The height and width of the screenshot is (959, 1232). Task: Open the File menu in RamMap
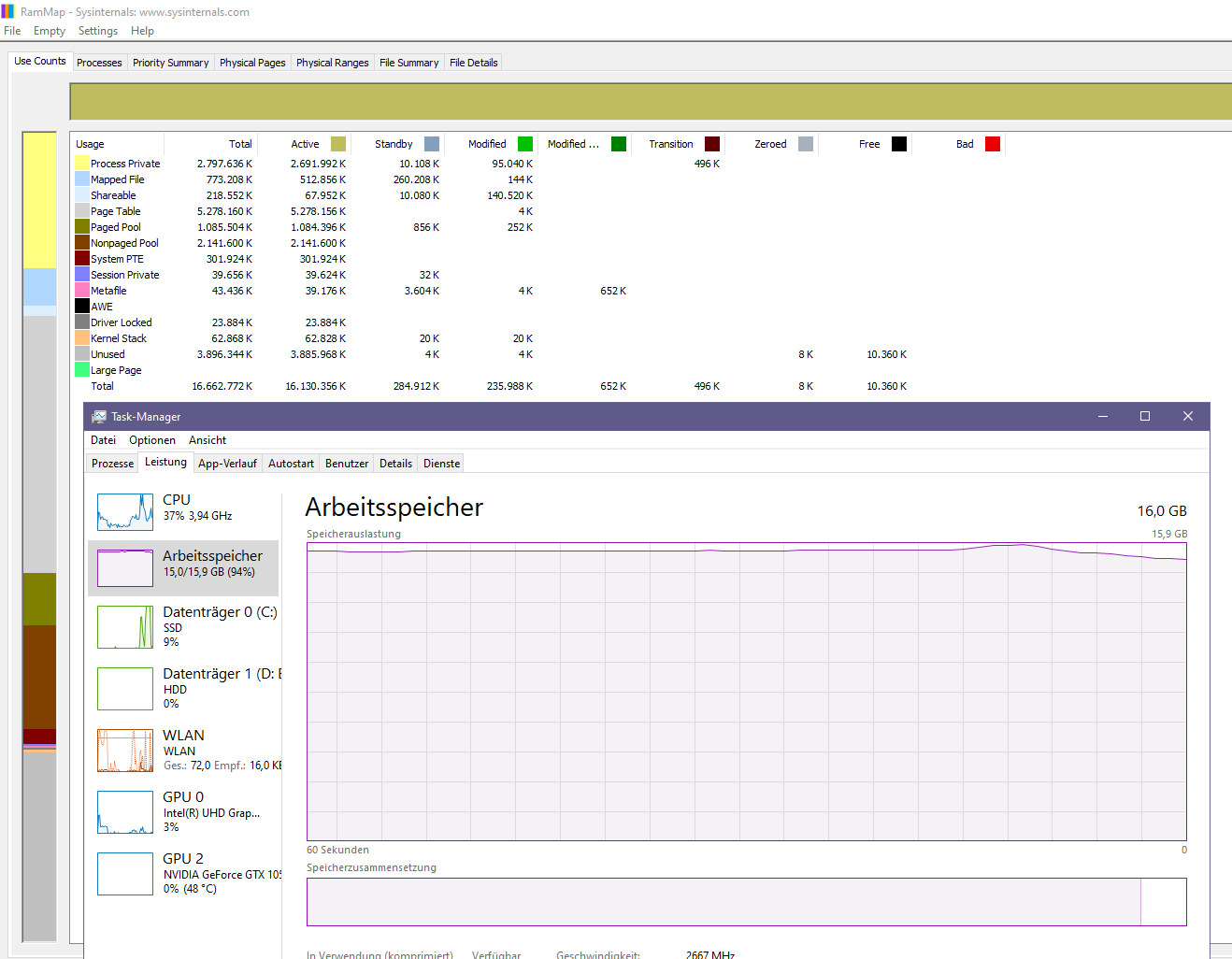[x=12, y=31]
